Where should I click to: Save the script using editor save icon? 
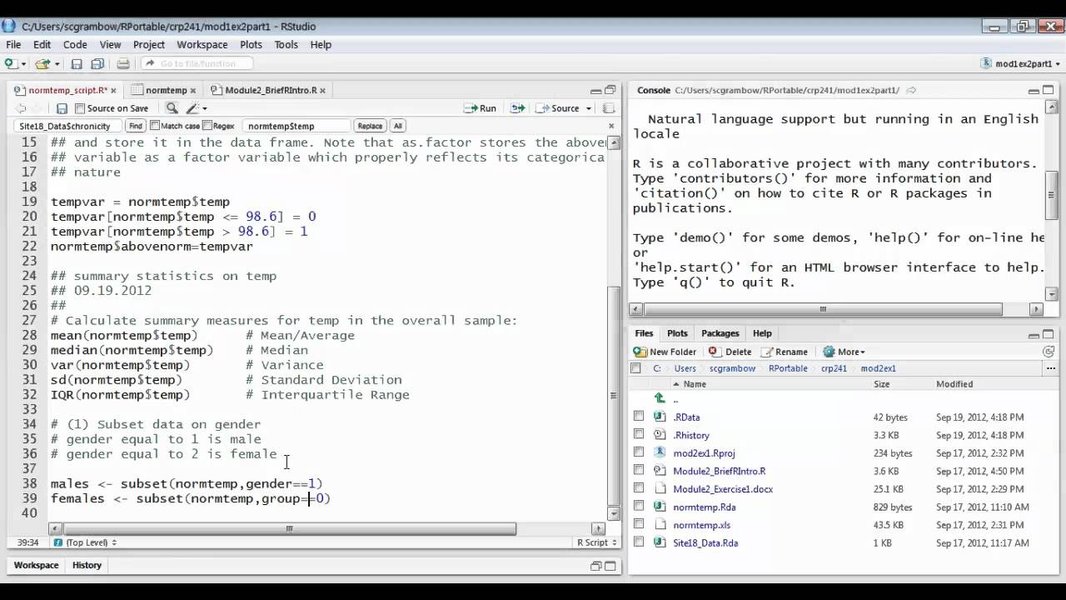click(x=62, y=108)
